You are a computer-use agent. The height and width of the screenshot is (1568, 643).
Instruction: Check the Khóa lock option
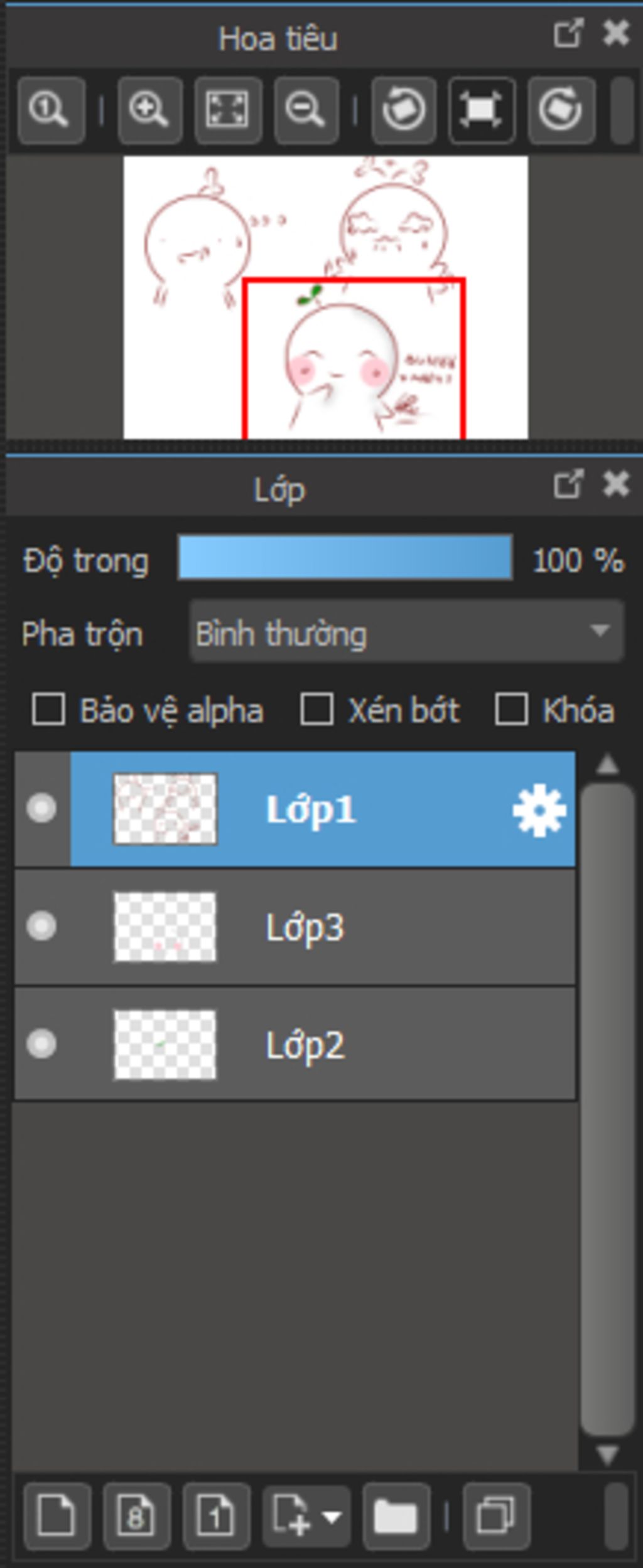coord(511,710)
